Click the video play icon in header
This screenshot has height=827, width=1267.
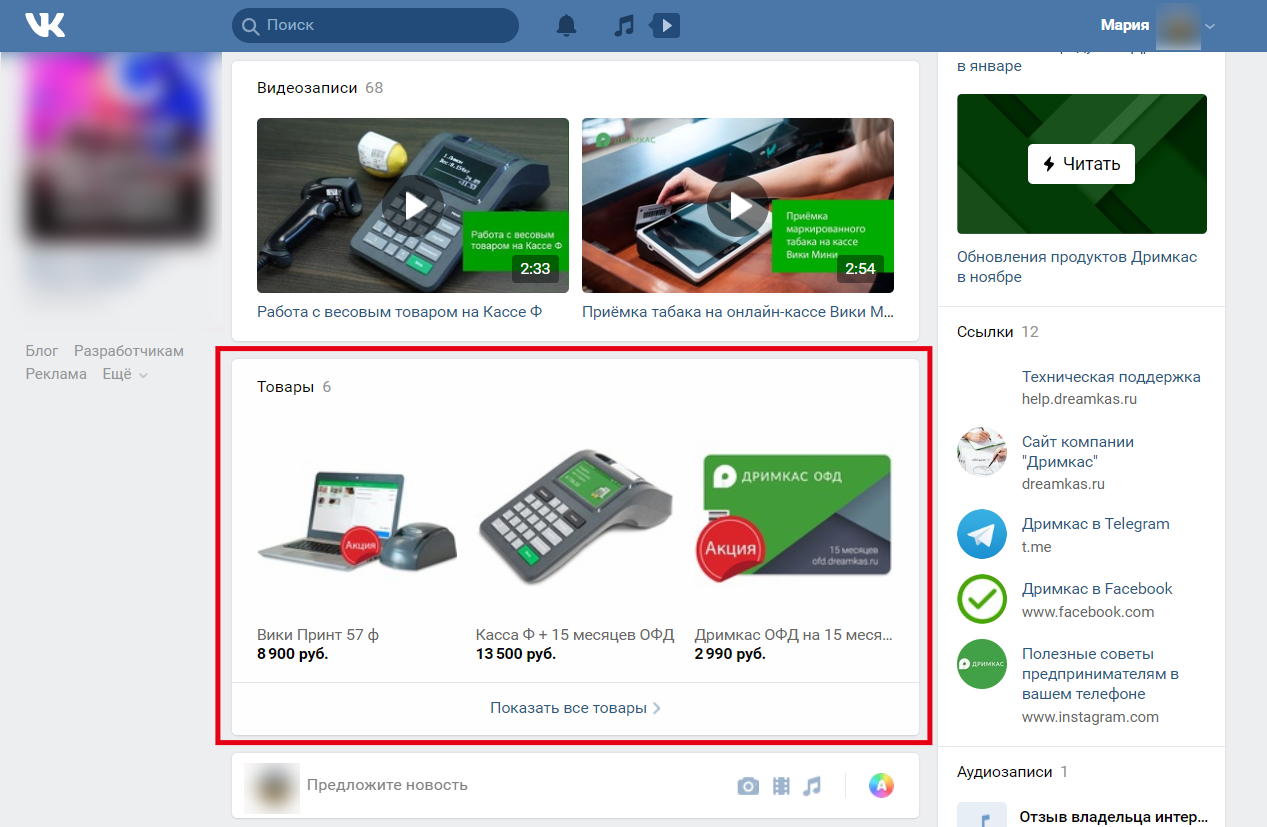pyautogui.click(x=665, y=25)
